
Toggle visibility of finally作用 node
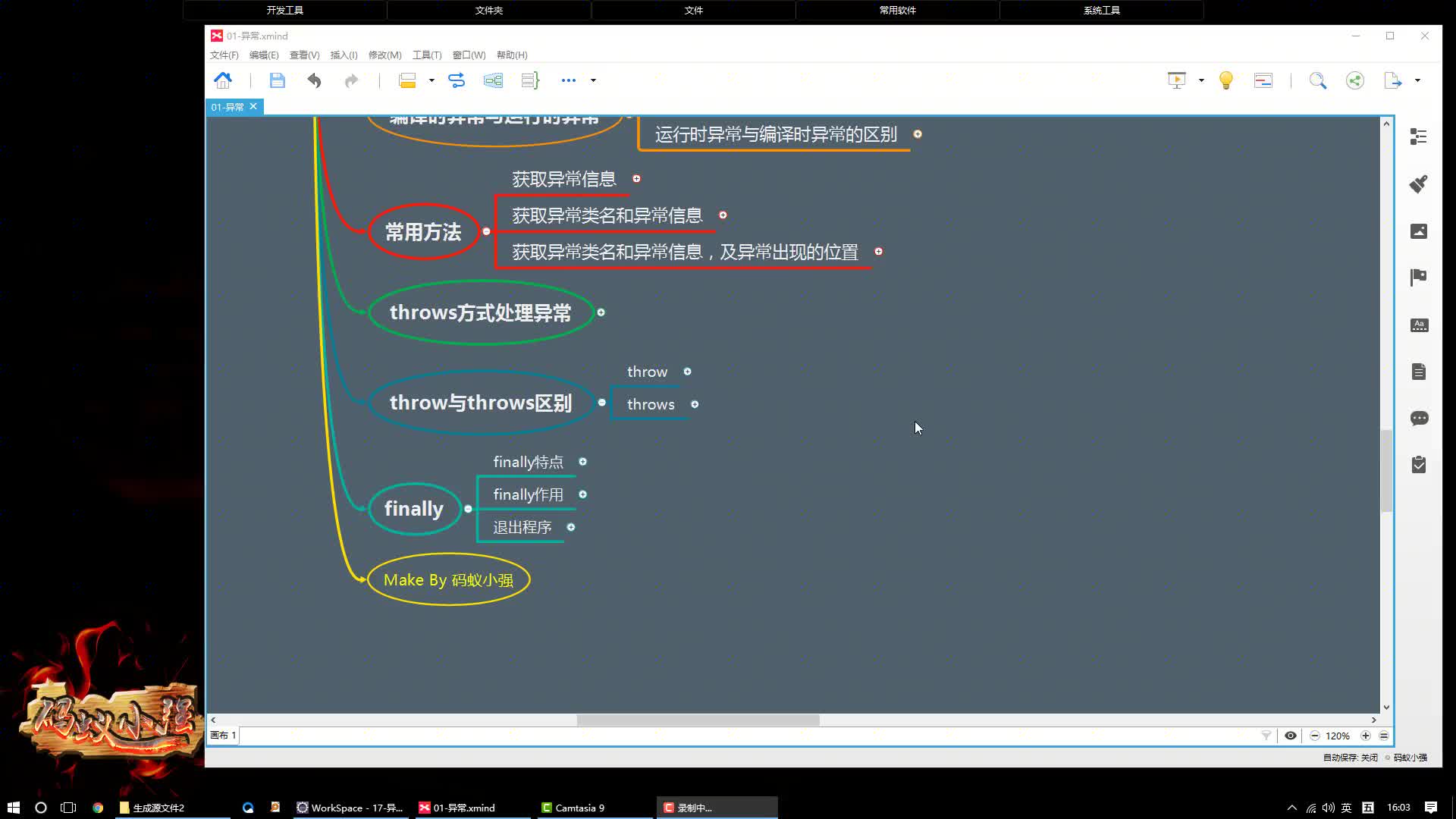click(x=584, y=494)
